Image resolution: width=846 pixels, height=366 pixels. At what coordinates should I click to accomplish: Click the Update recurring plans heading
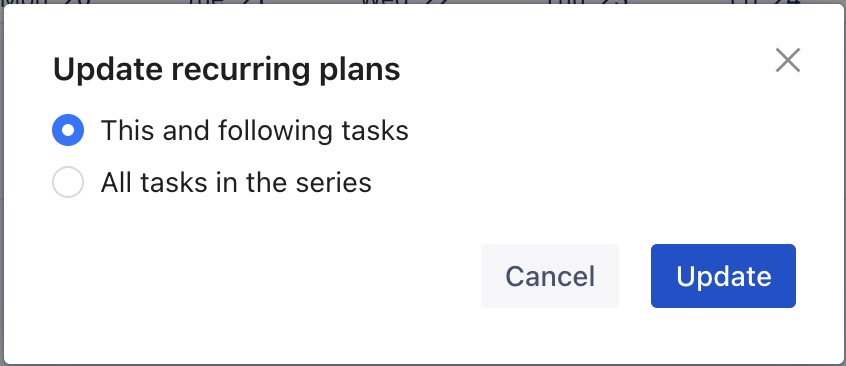[x=227, y=70]
